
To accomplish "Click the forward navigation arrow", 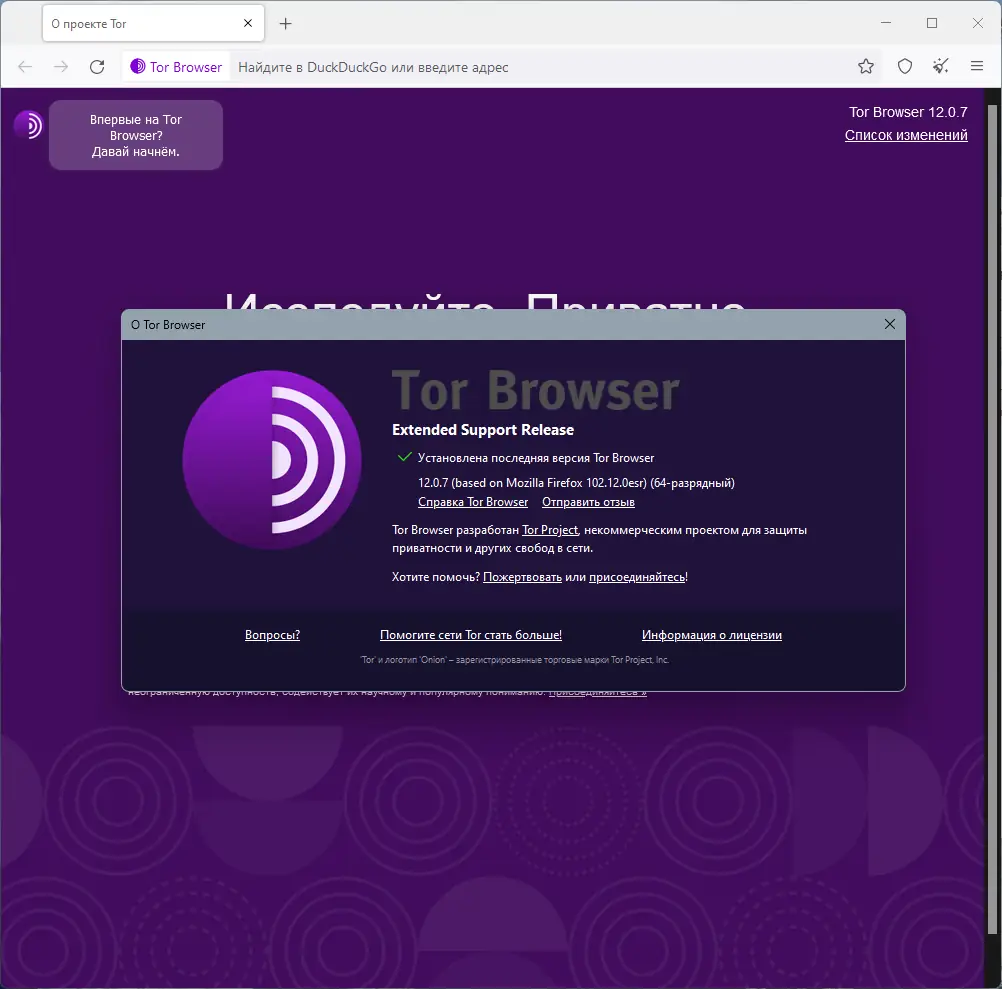I will pyautogui.click(x=61, y=67).
